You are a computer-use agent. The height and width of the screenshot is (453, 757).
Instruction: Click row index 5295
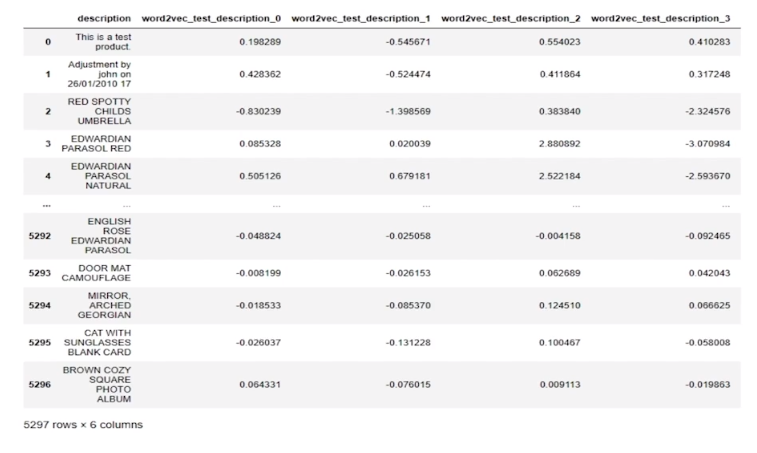pos(40,343)
